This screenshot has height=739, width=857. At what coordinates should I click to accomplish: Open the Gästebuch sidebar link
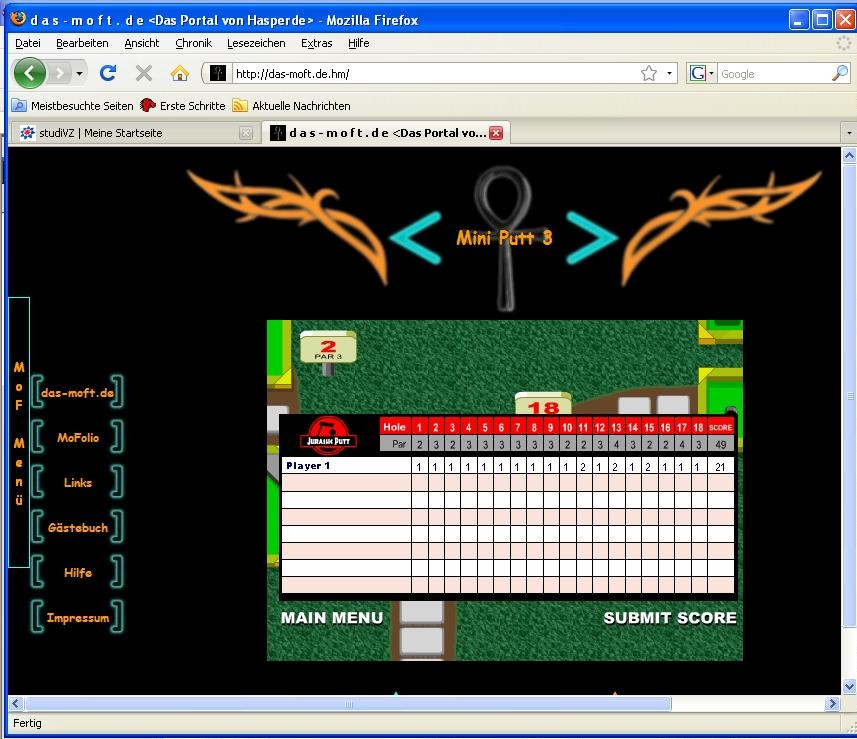77,528
